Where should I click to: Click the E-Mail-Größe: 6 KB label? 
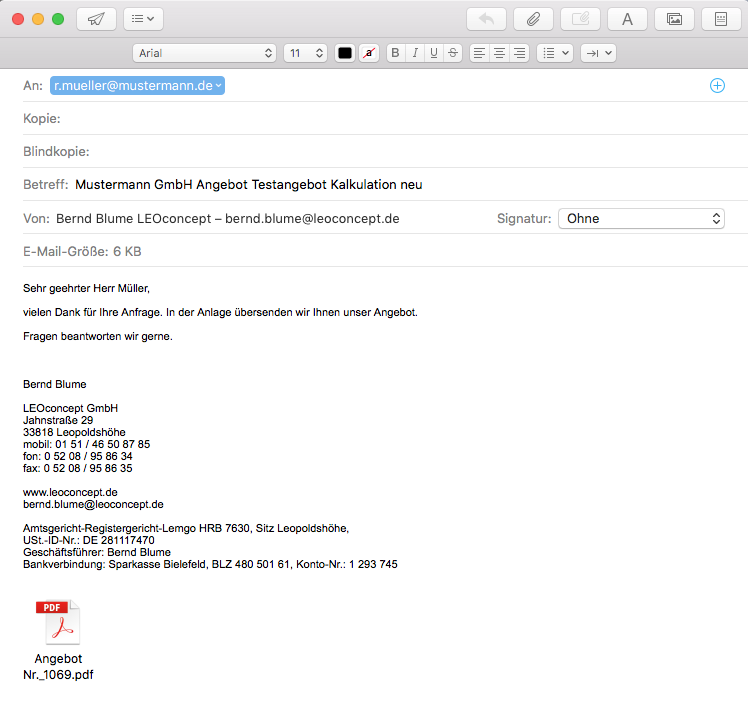[82, 251]
